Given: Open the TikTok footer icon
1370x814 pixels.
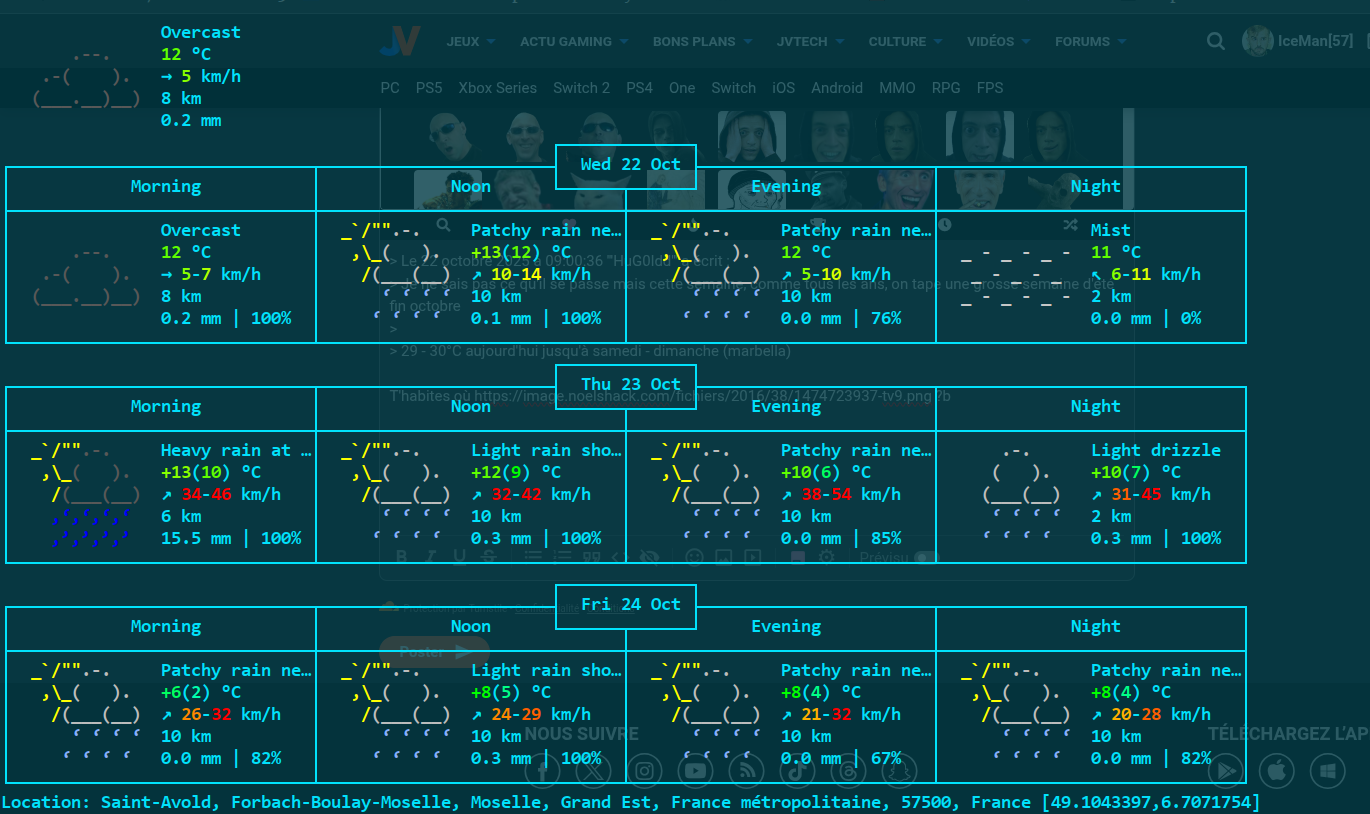Looking at the screenshot, I should click(798, 770).
